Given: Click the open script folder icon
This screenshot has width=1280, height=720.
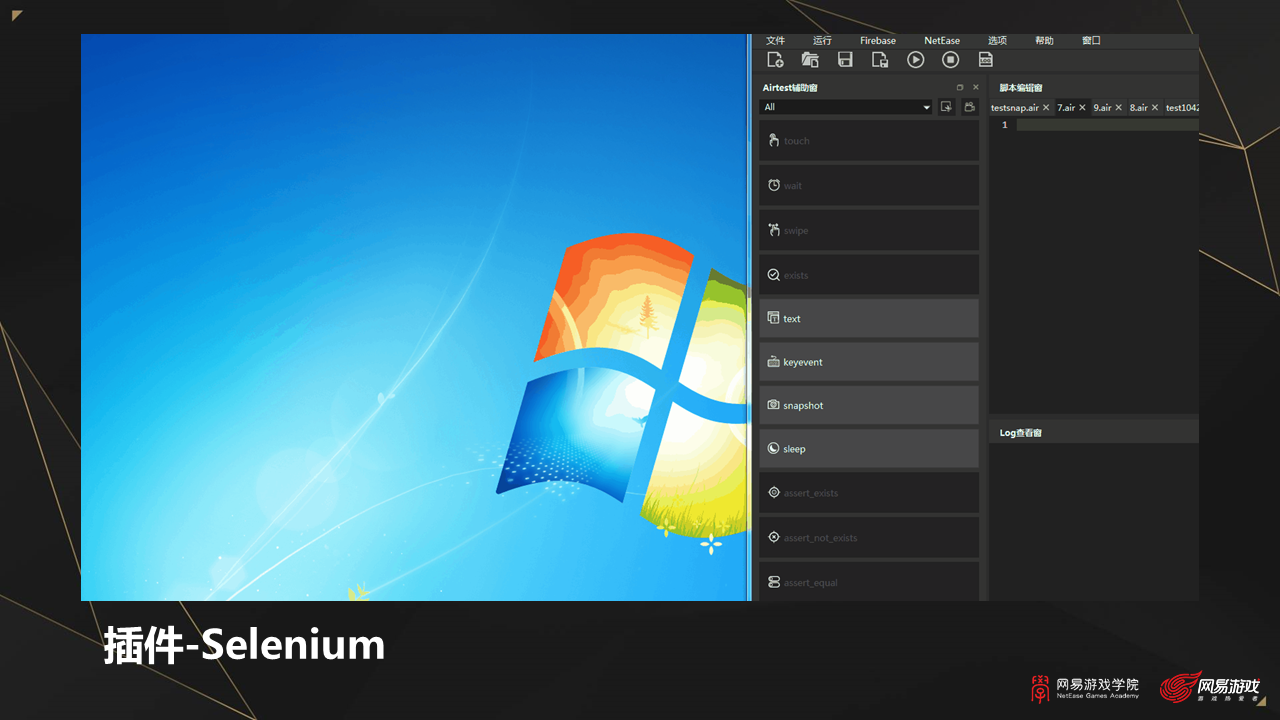Looking at the screenshot, I should (x=810, y=60).
